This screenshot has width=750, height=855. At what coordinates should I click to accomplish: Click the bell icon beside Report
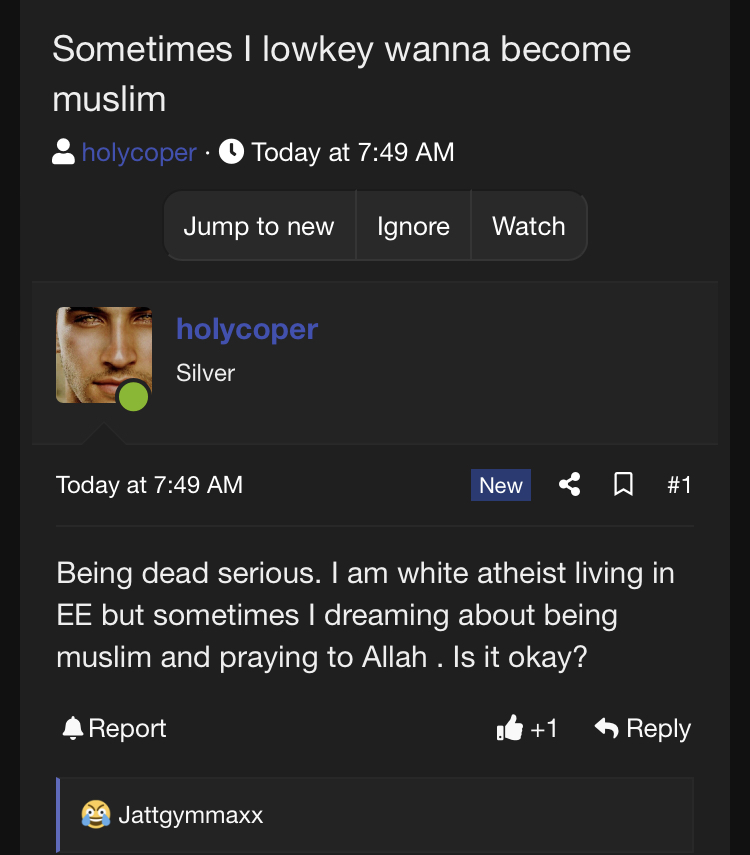pos(73,729)
